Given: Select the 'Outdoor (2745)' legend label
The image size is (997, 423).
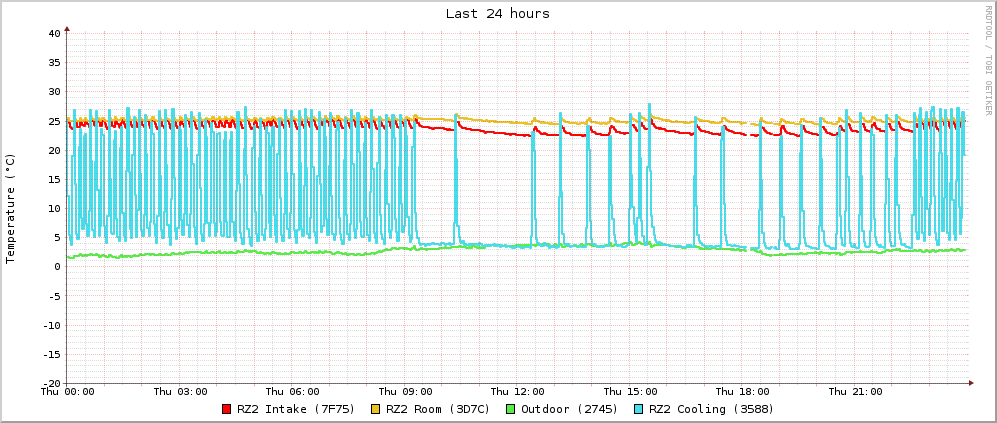Looking at the screenshot, I should (x=570, y=409).
